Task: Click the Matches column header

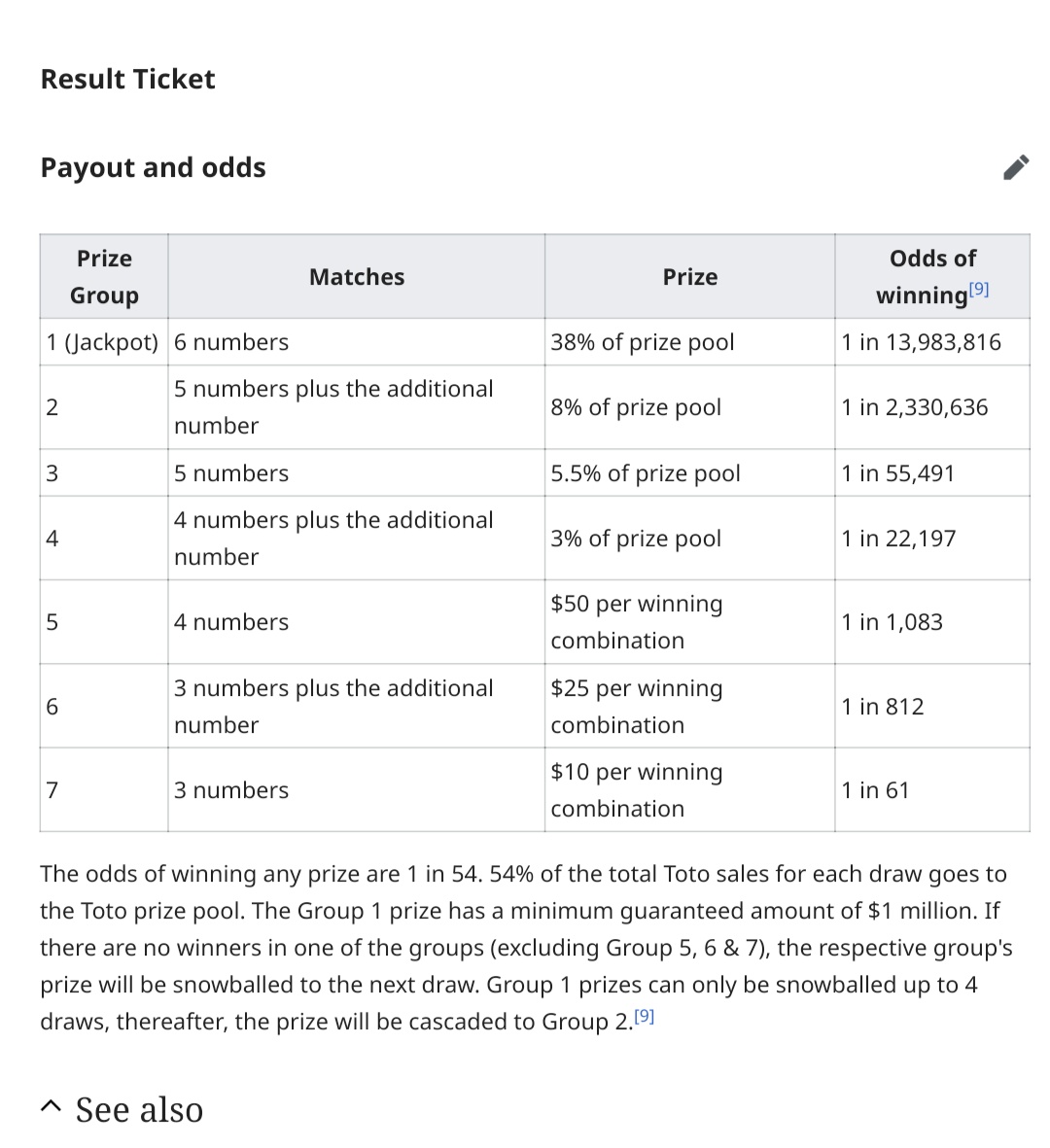Action: coord(356,277)
